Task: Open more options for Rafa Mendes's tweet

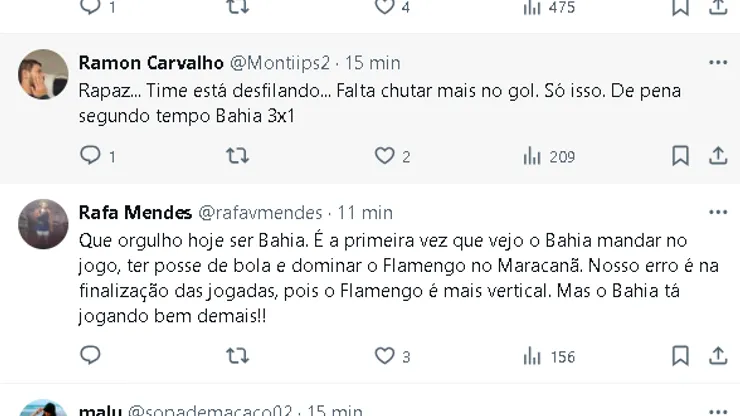Action: point(718,212)
